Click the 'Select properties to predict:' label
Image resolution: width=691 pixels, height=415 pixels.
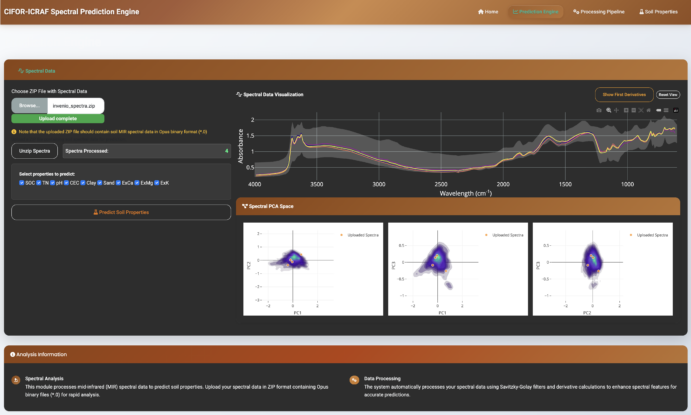coord(47,174)
